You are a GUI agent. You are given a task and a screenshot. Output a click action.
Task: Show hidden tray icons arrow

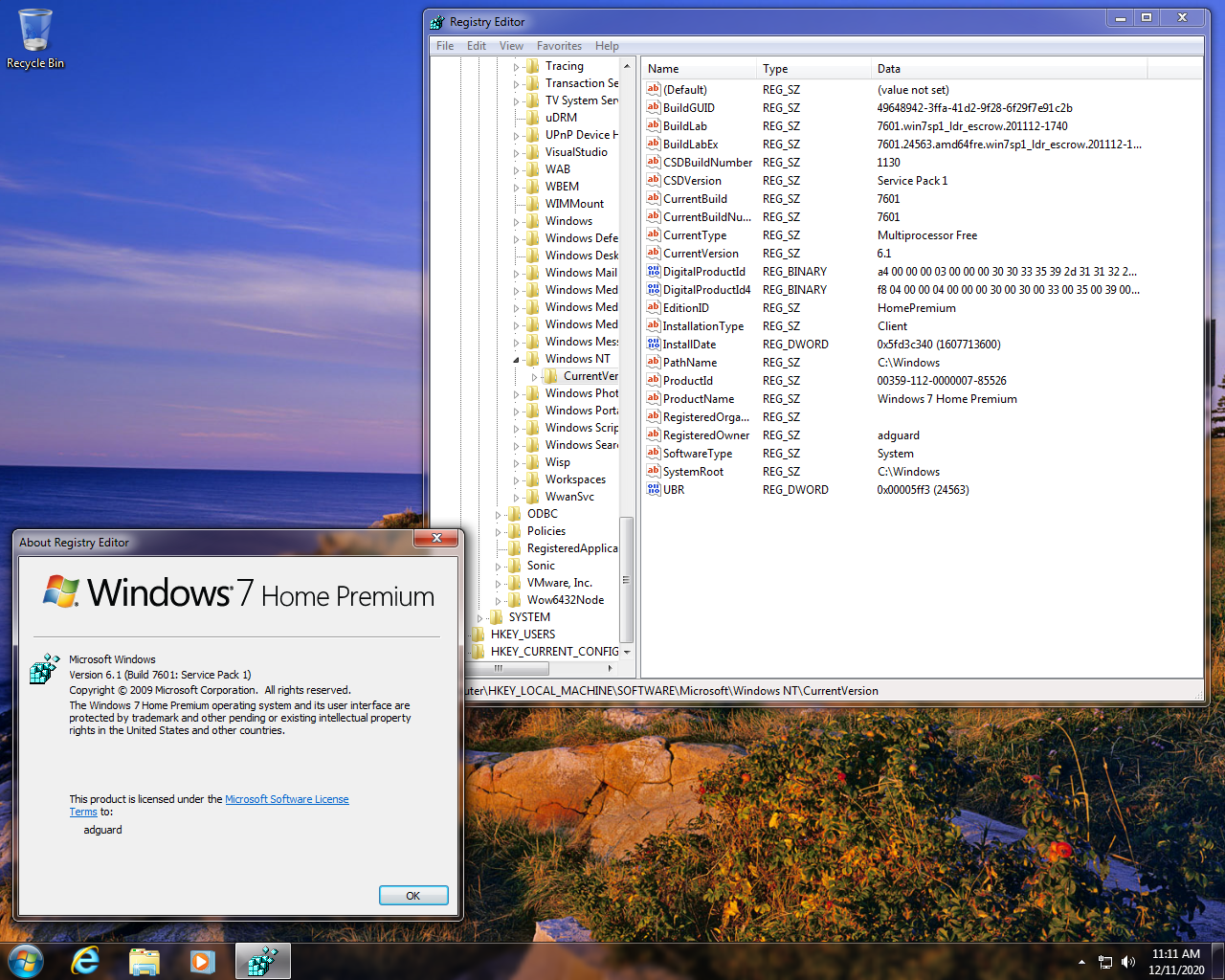[1082, 962]
